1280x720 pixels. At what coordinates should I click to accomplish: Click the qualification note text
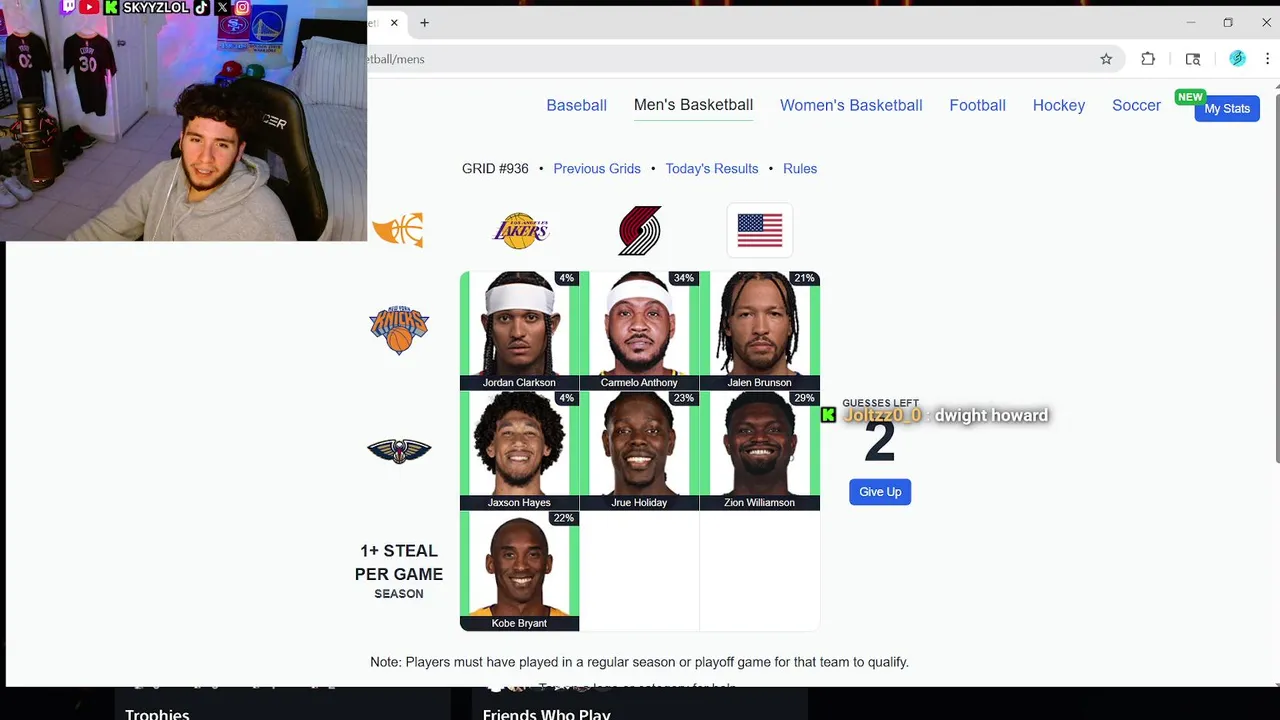click(x=639, y=662)
